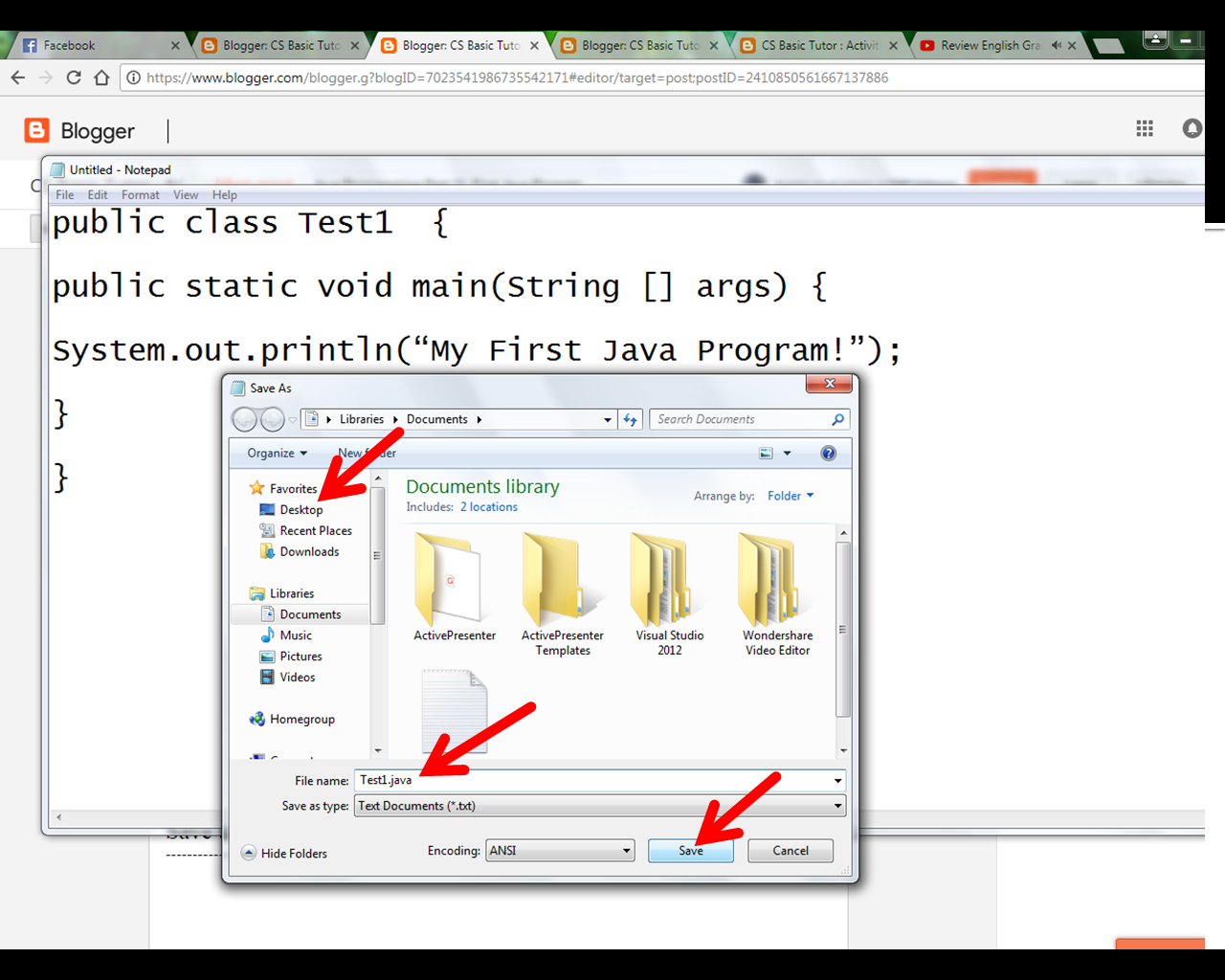Screen dimensions: 1225x980
Task: Click the Chrome reload page icon
Action: tap(74, 78)
